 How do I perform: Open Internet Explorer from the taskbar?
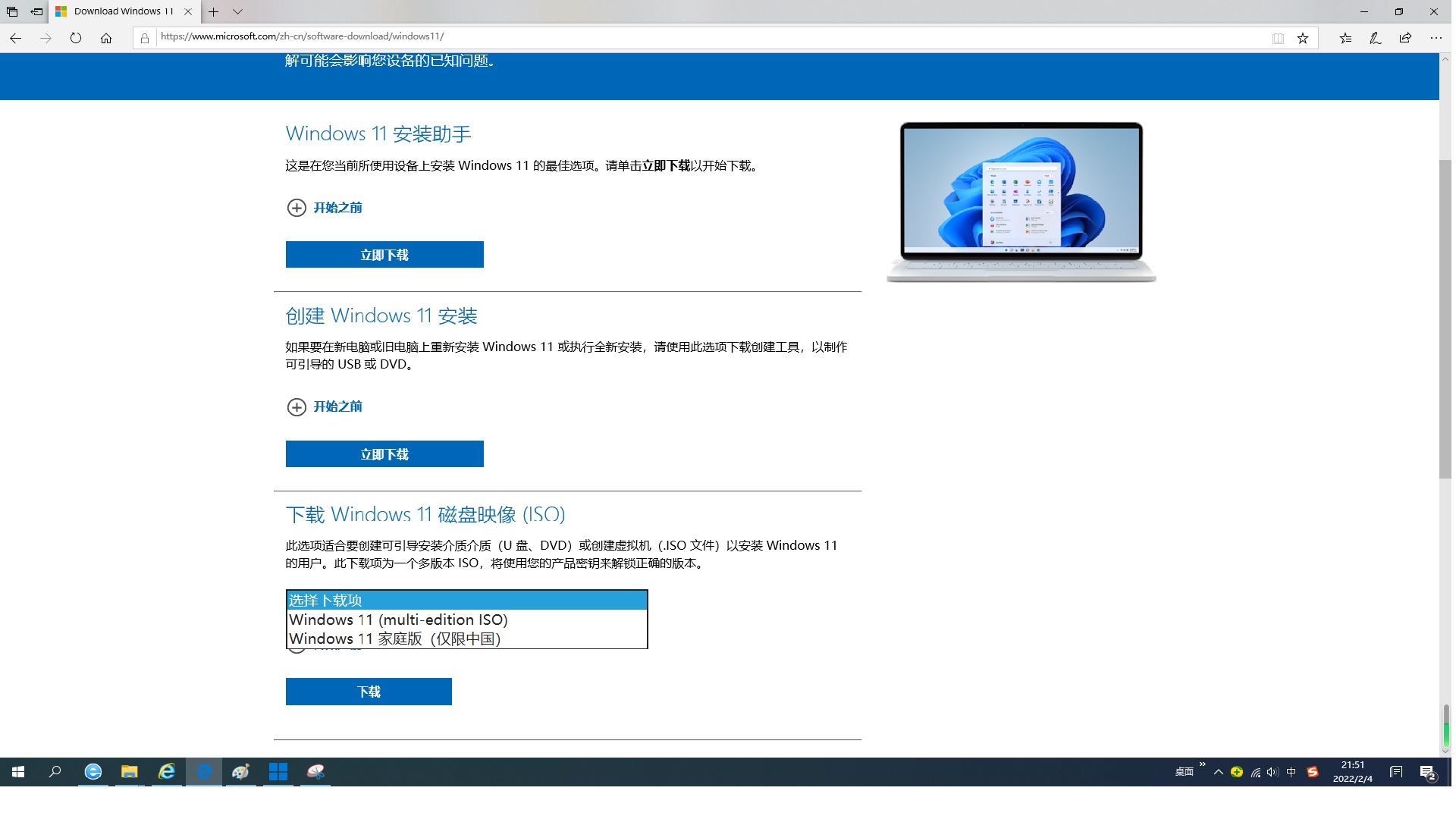coord(167,772)
